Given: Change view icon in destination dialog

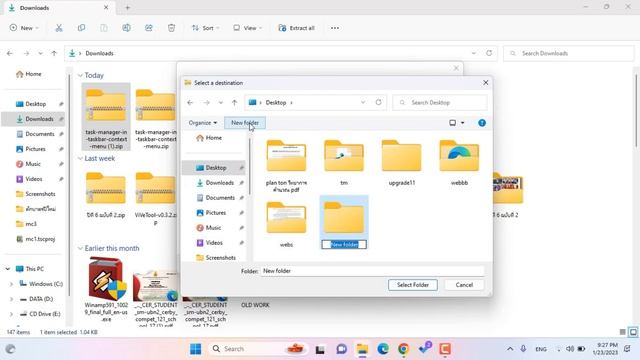Looking at the screenshot, I should [453, 122].
